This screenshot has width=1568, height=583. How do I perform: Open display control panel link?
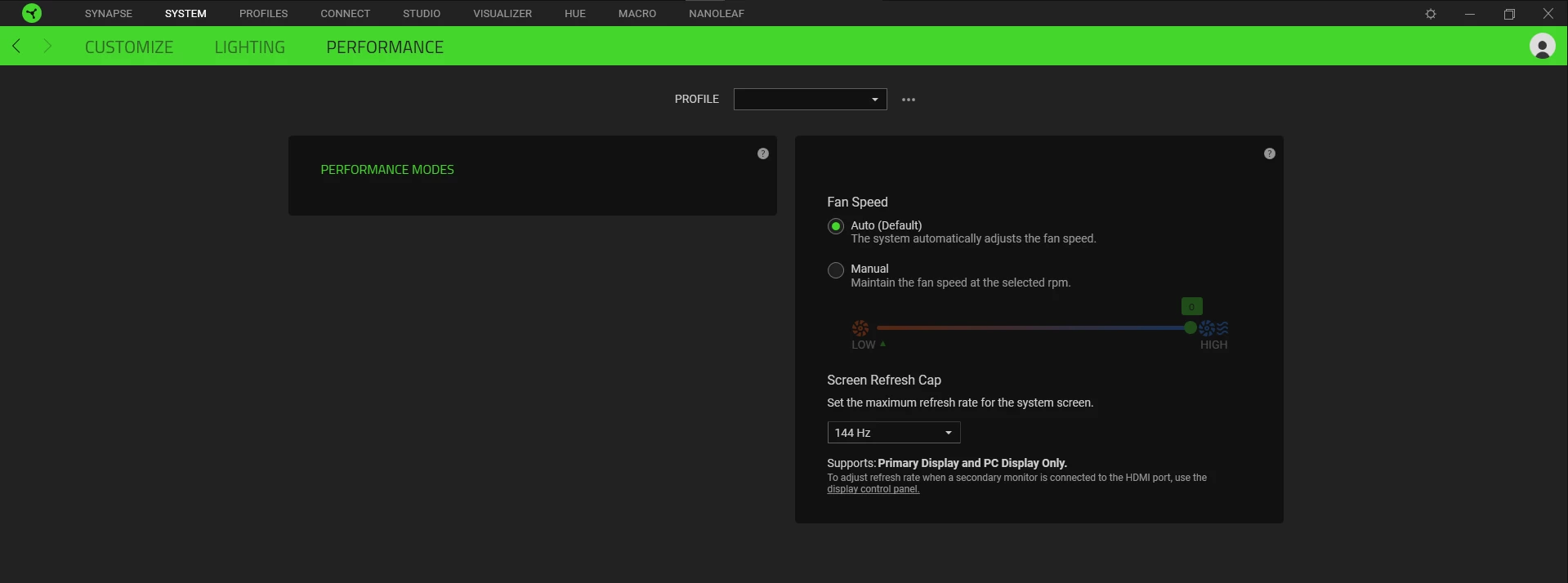coord(873,489)
